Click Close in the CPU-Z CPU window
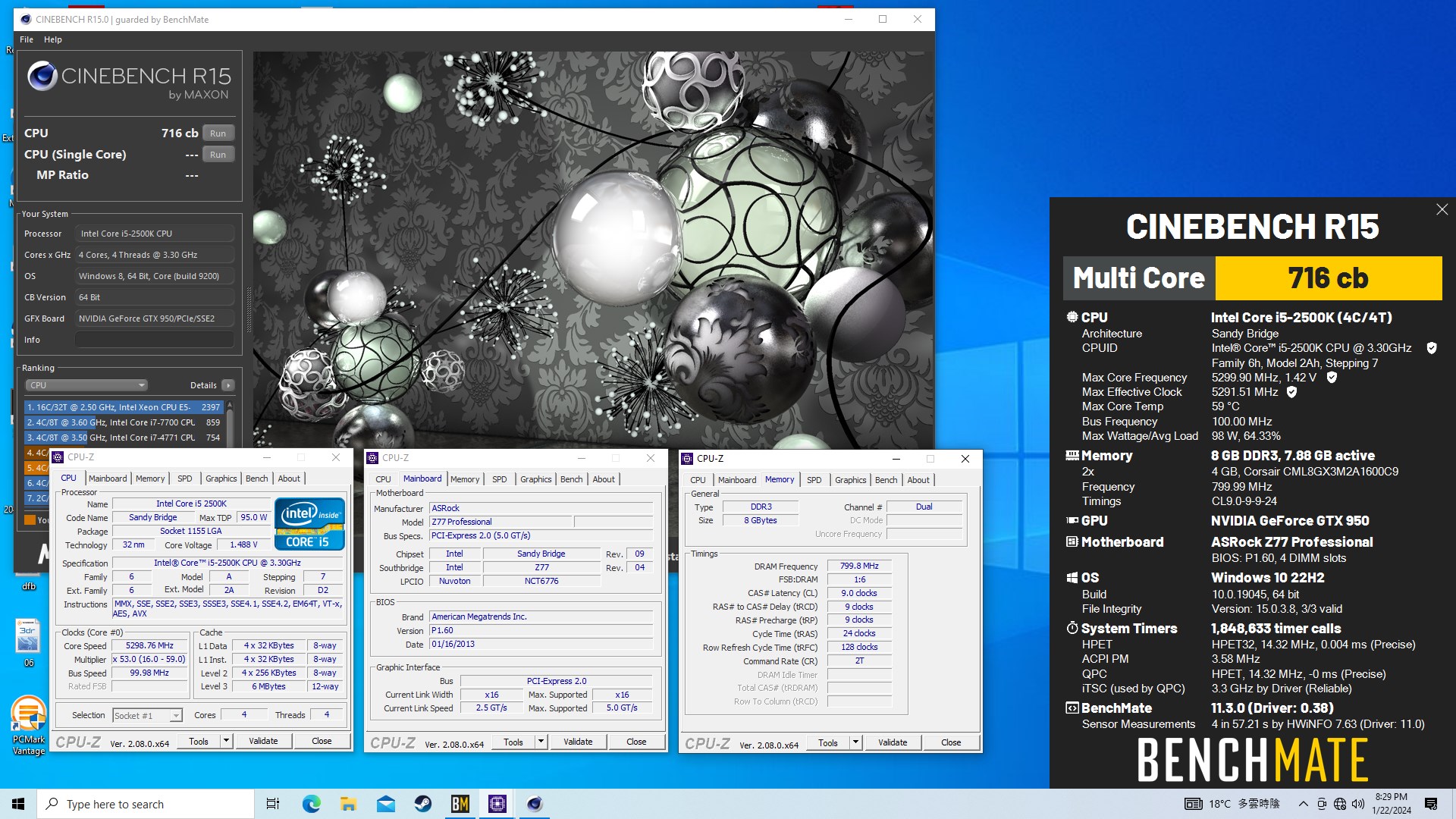The height and width of the screenshot is (819, 1456). tap(322, 741)
